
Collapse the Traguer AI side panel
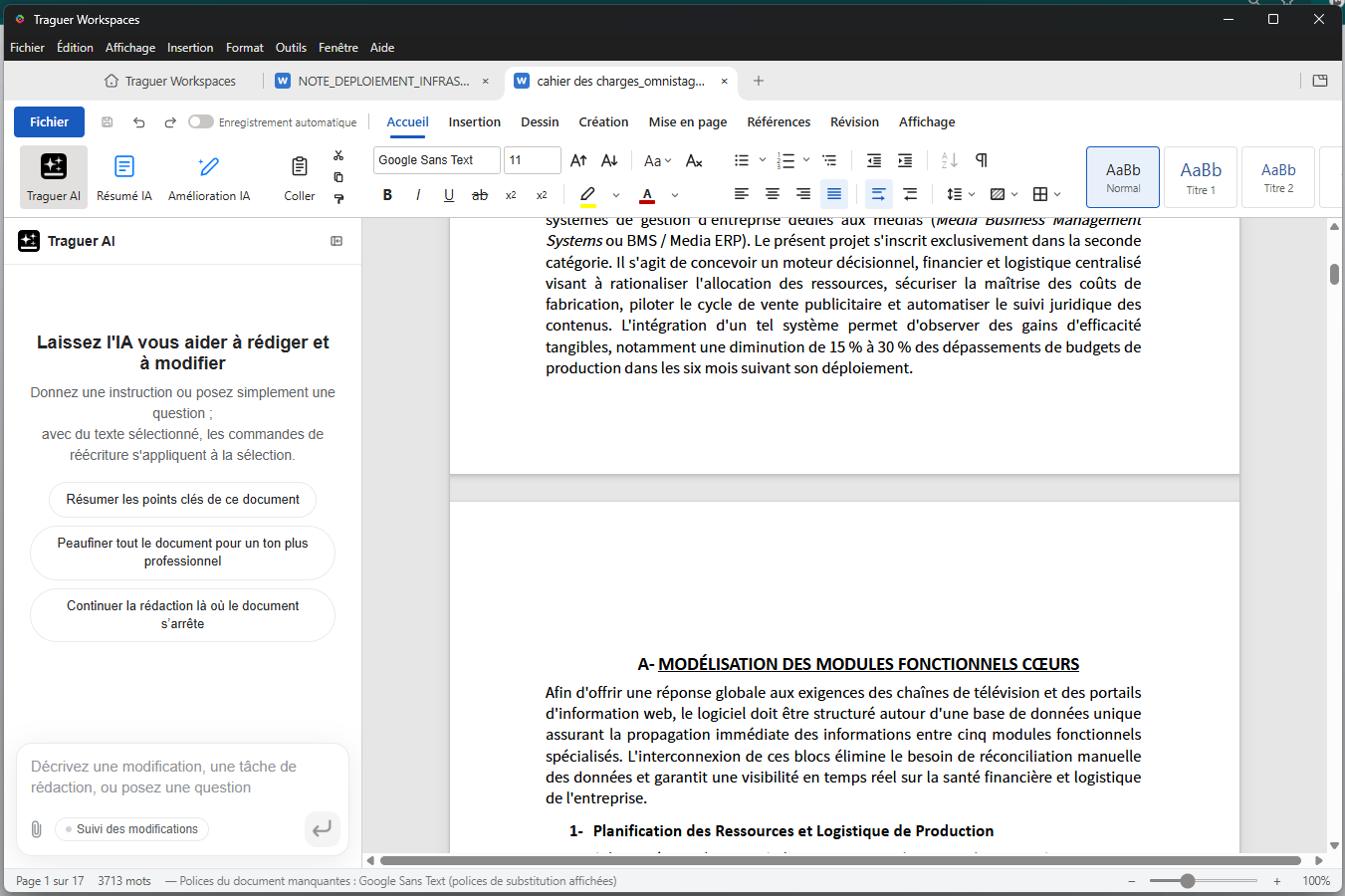[336, 241]
